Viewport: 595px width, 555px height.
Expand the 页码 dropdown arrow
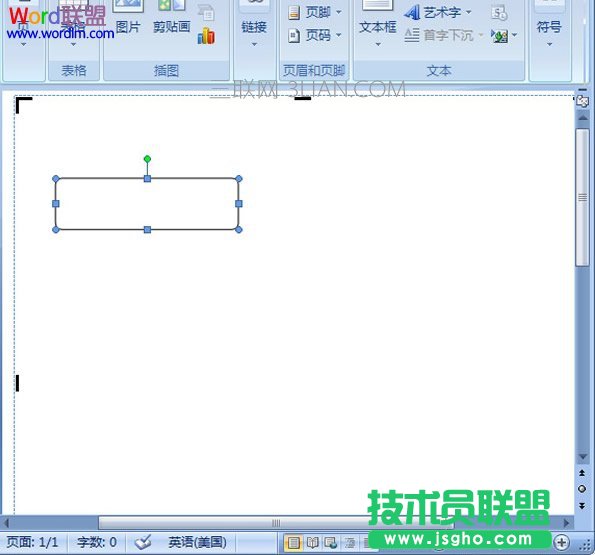tap(338, 35)
